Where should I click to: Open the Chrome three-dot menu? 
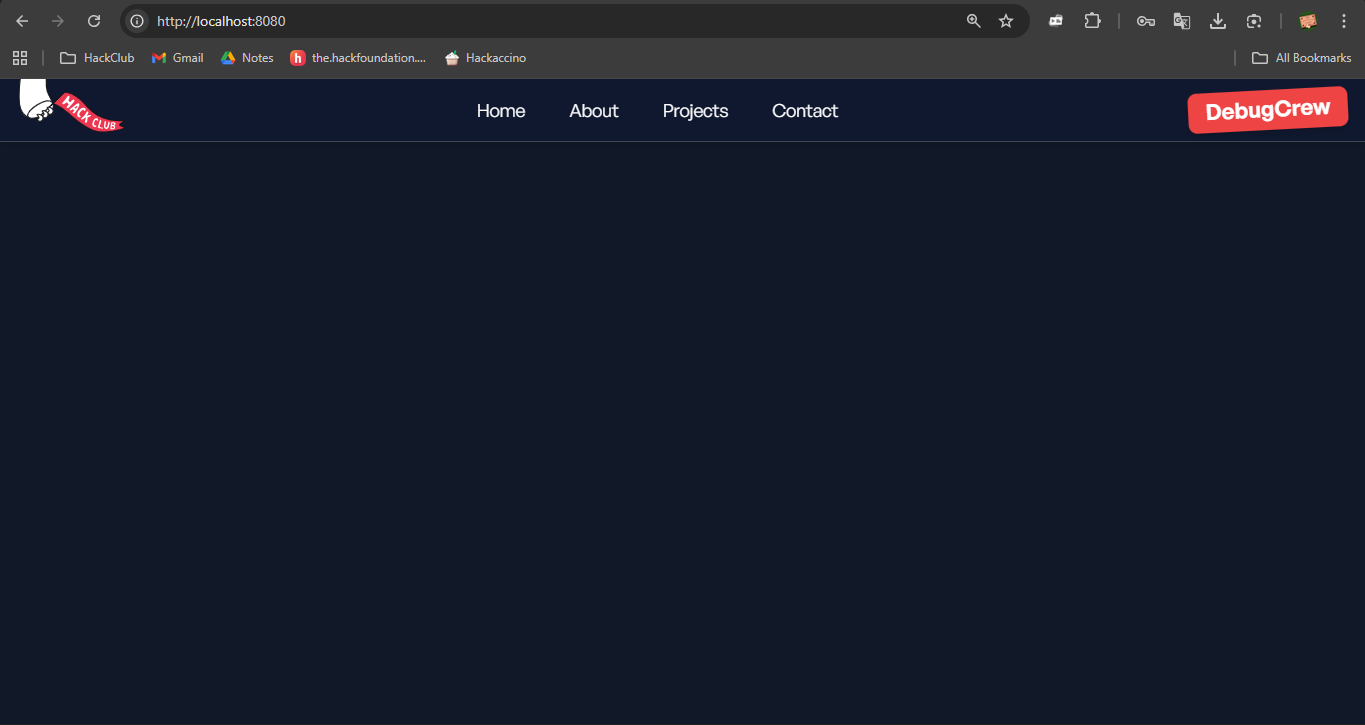1343,21
